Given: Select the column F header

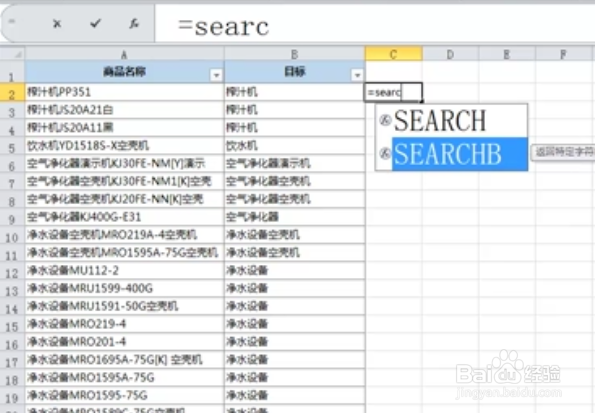Looking at the screenshot, I should click(563, 55).
